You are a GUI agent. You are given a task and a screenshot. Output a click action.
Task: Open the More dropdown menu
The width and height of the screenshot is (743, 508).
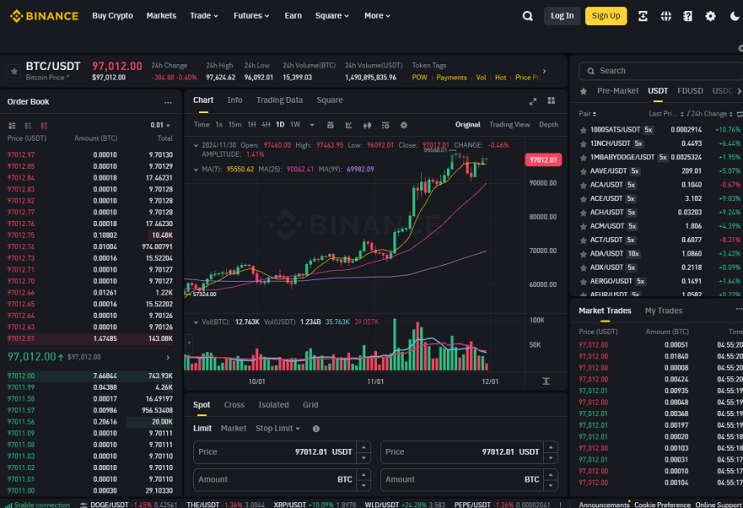tap(377, 16)
